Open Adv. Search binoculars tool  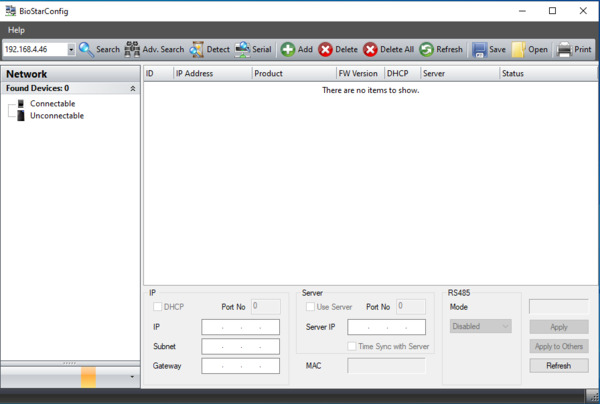[132, 50]
